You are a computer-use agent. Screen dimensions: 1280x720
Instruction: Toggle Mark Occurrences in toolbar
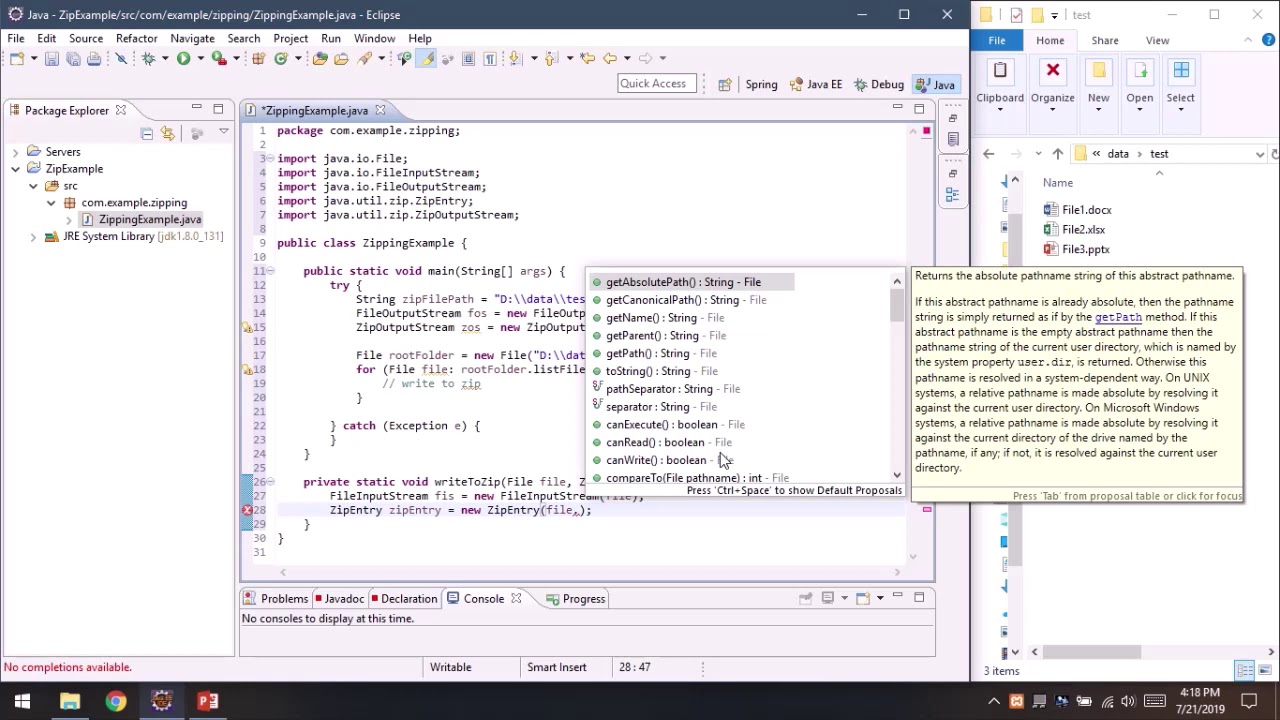pos(426,58)
